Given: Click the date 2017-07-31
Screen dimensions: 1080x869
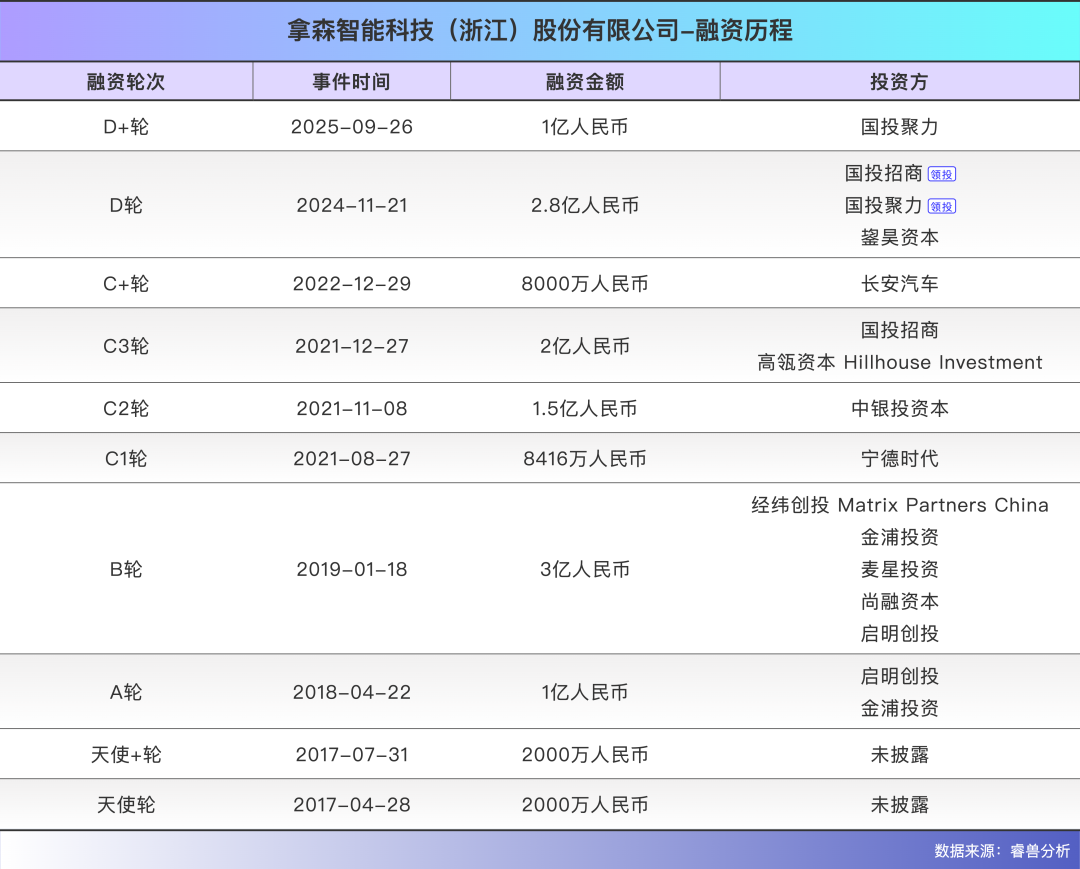Looking at the screenshot, I should click(351, 755).
